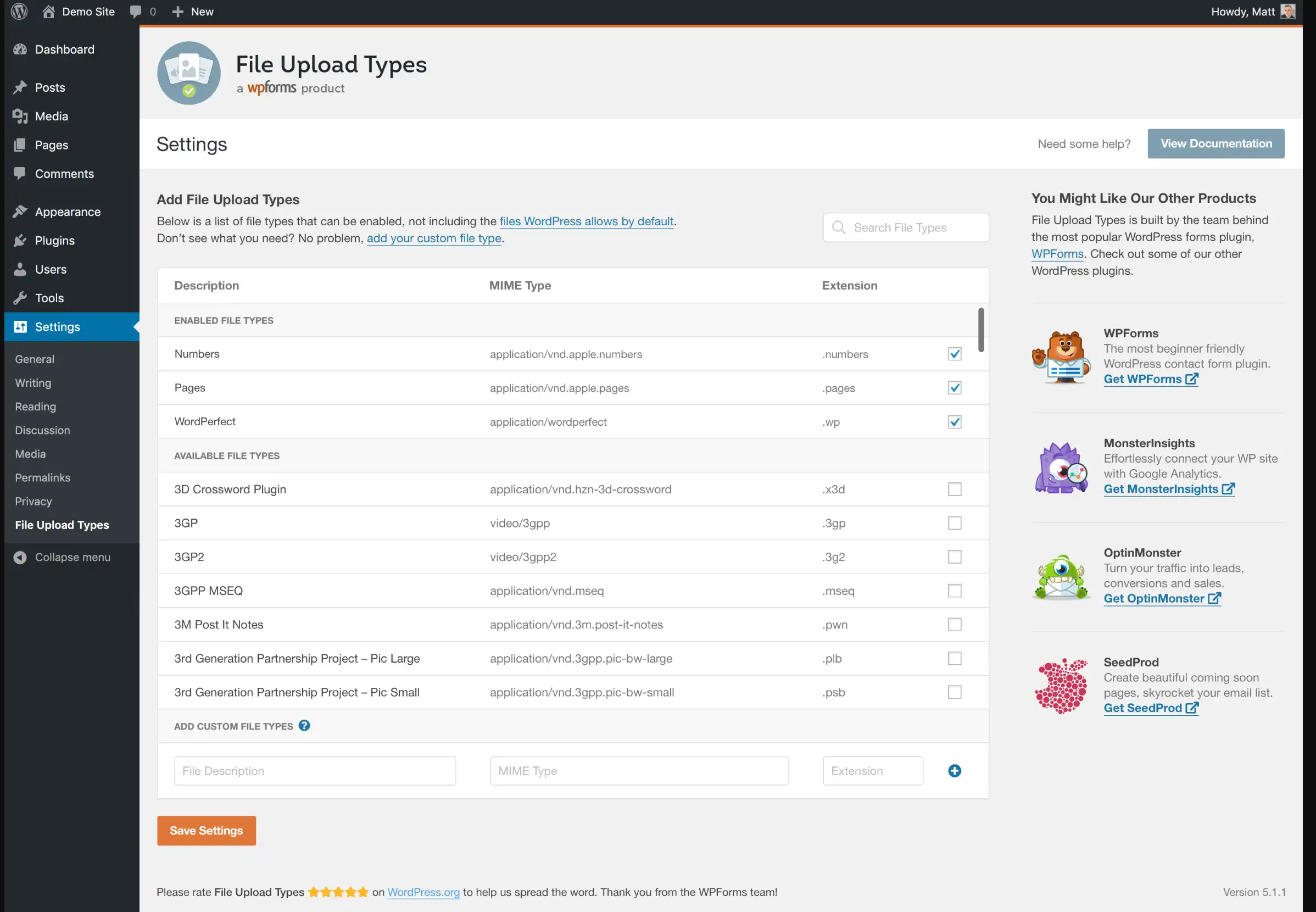Open General settings submenu item
The height and width of the screenshot is (912, 1316).
pyautogui.click(x=34, y=359)
